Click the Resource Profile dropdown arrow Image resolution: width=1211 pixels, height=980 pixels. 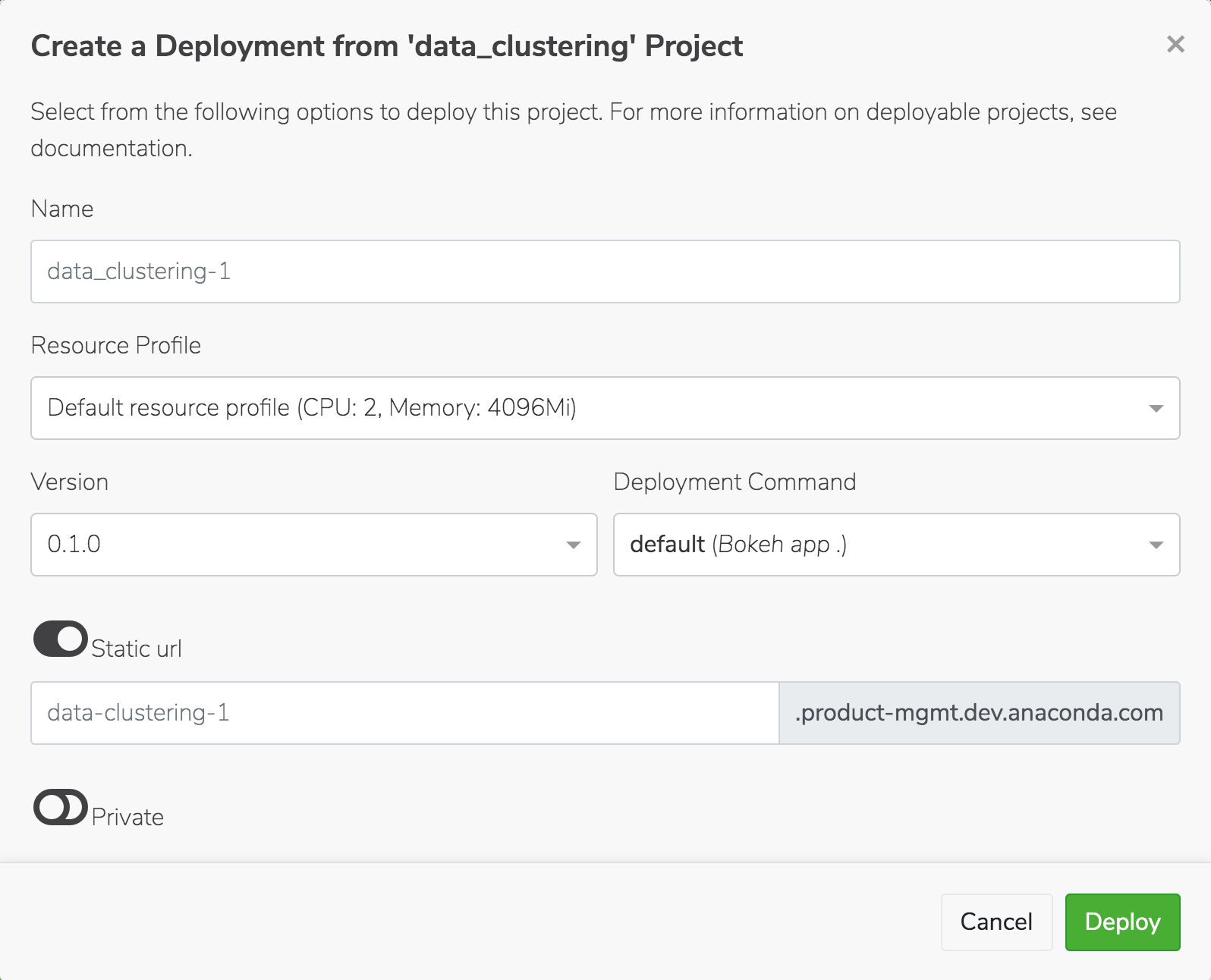click(x=1156, y=409)
